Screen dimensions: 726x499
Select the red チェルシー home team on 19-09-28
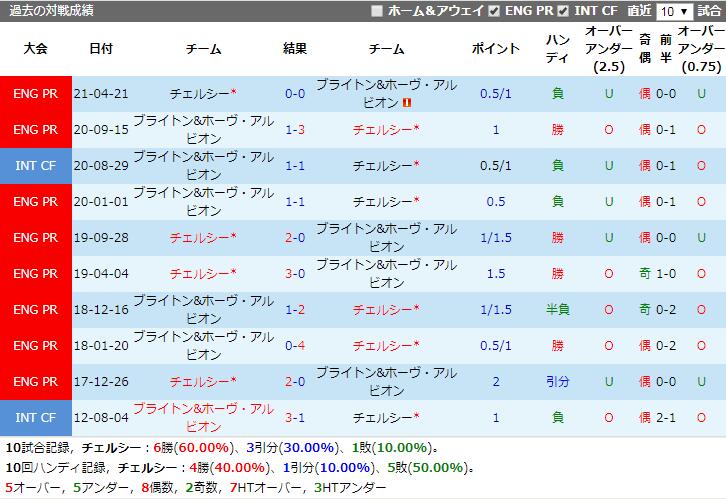[203, 238]
